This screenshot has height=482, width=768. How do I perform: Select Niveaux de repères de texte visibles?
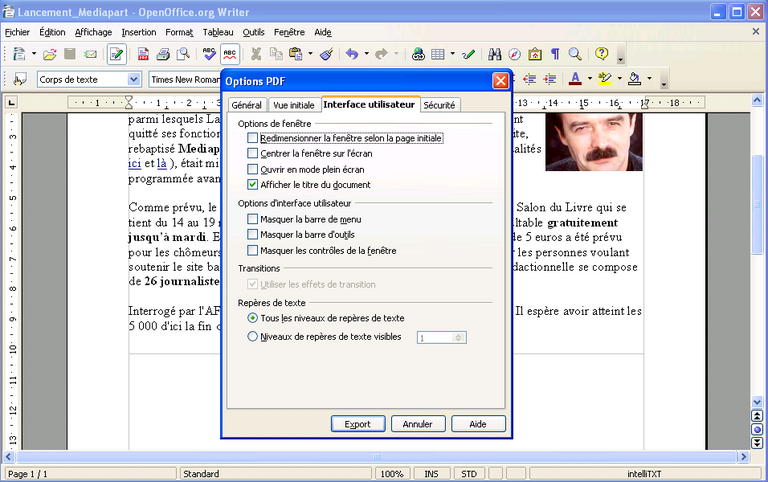[x=252, y=337]
